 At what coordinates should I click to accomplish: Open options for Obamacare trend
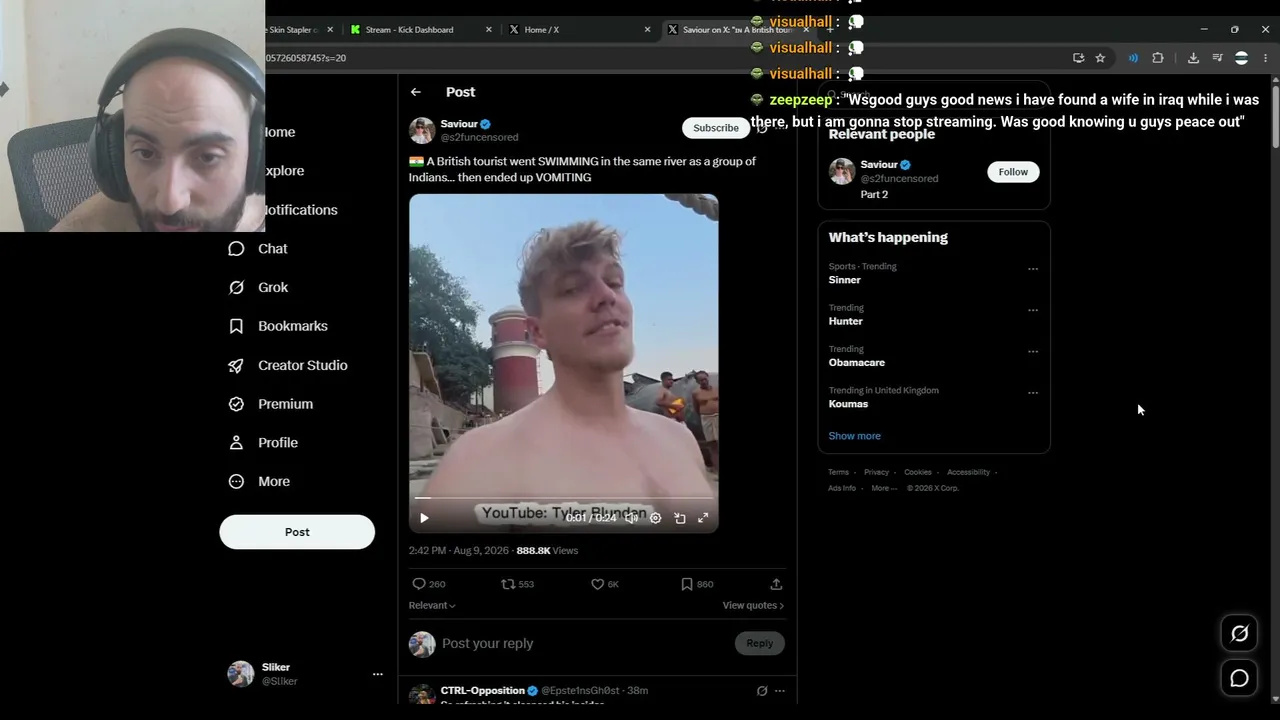pos(1033,352)
